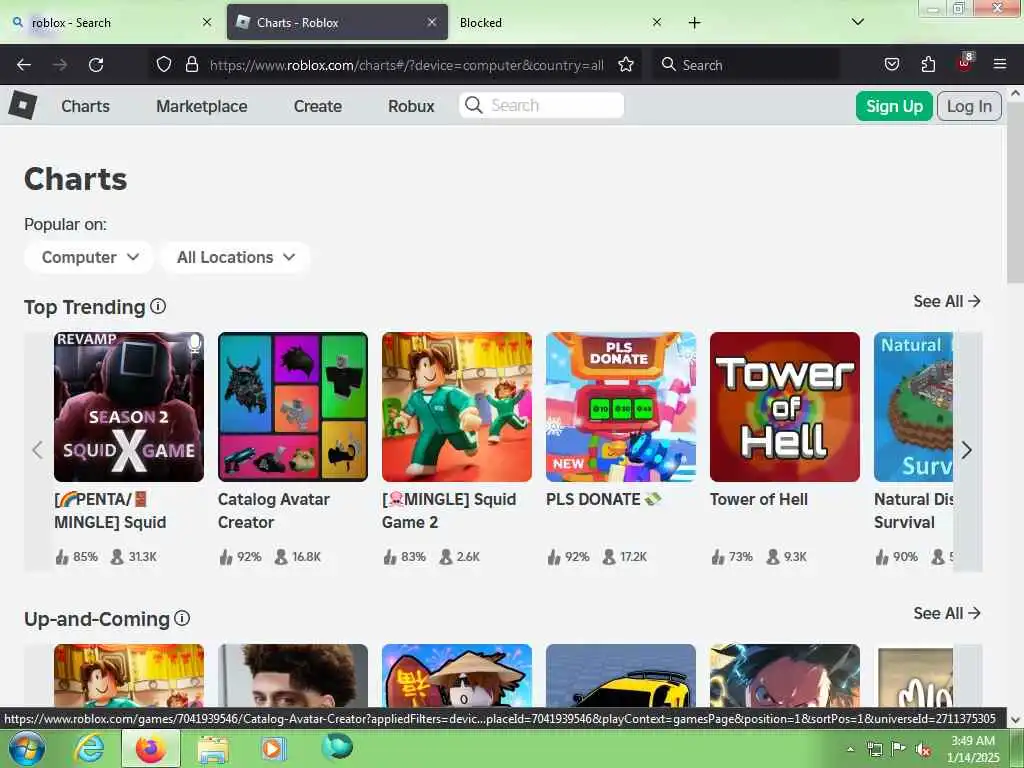Expand the Computer device dropdown
The height and width of the screenshot is (768, 1024).
coord(89,257)
